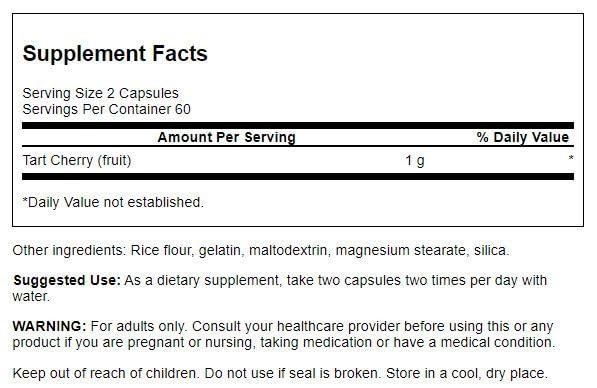This screenshot has height=388, width=597.
Task: Click the word silica in ingredients
Action: [x=492, y=251]
